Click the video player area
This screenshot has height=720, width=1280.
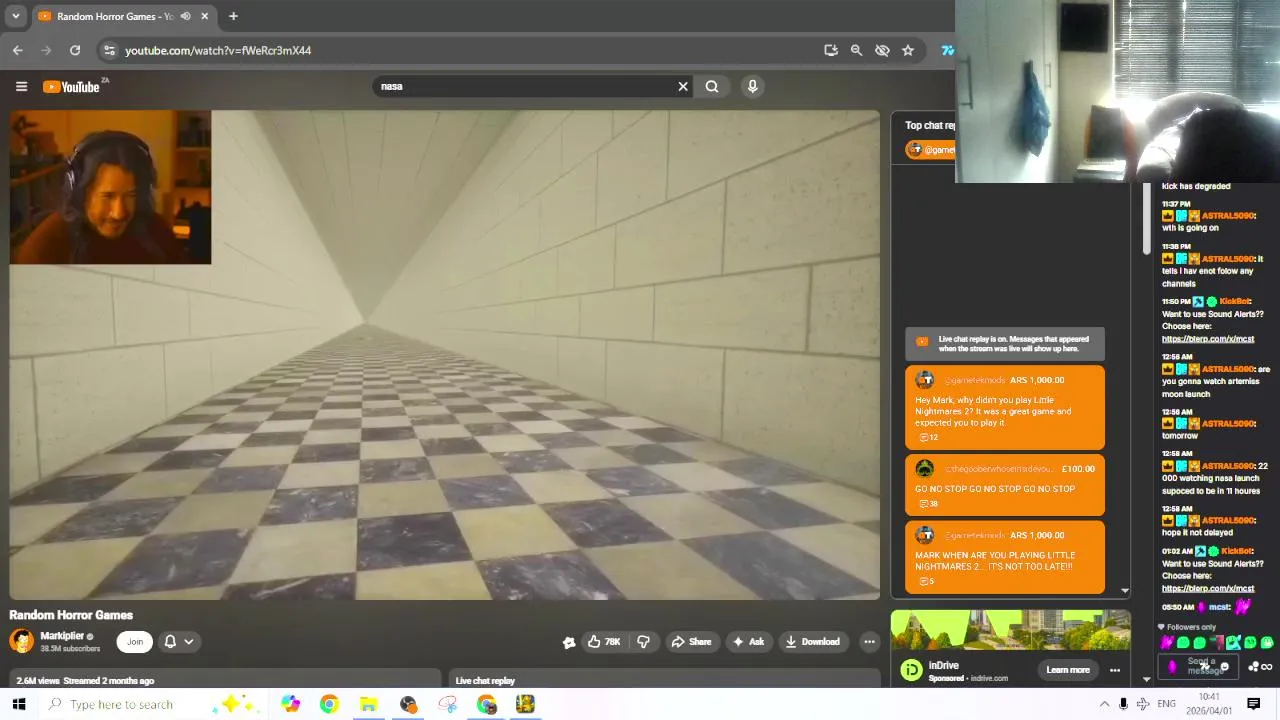[445, 355]
